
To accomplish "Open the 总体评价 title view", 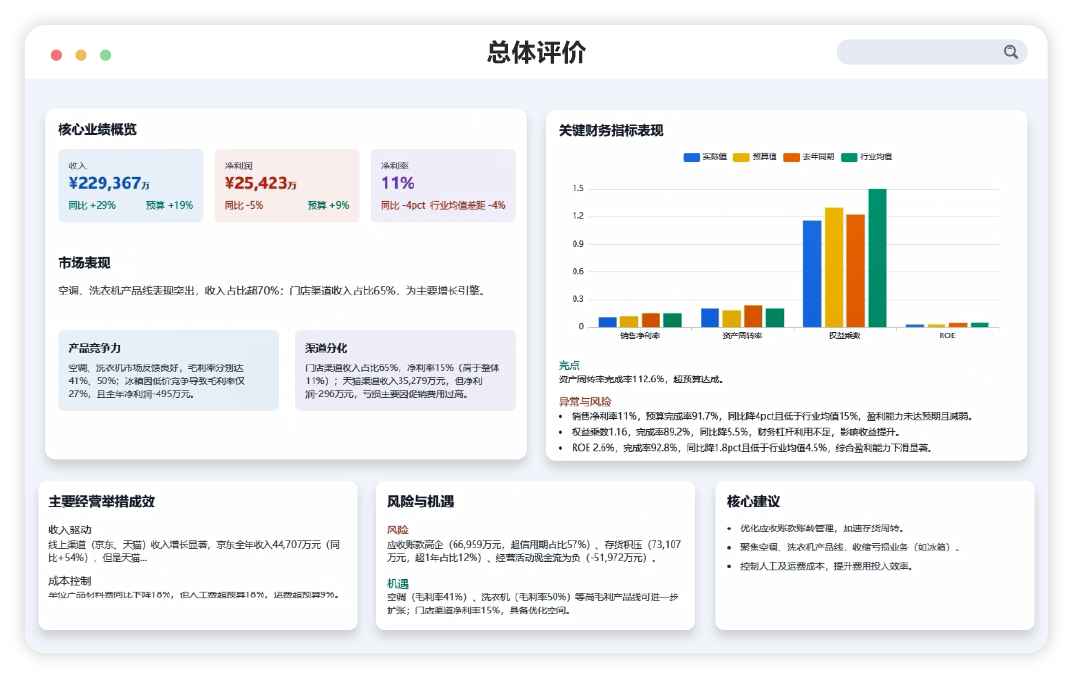I will click(536, 48).
